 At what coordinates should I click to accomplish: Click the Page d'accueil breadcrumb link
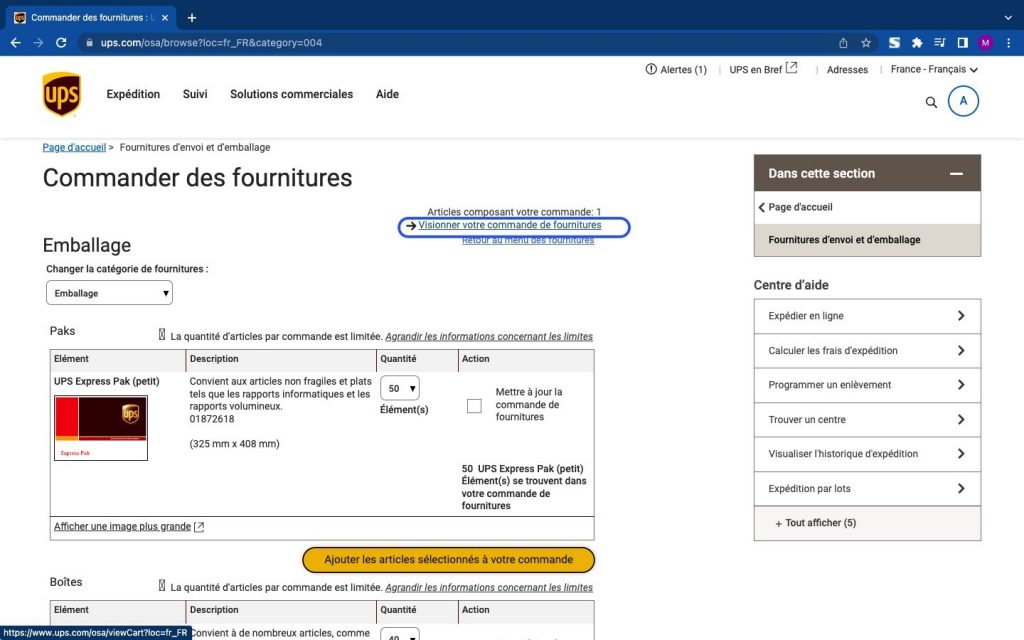click(x=74, y=148)
